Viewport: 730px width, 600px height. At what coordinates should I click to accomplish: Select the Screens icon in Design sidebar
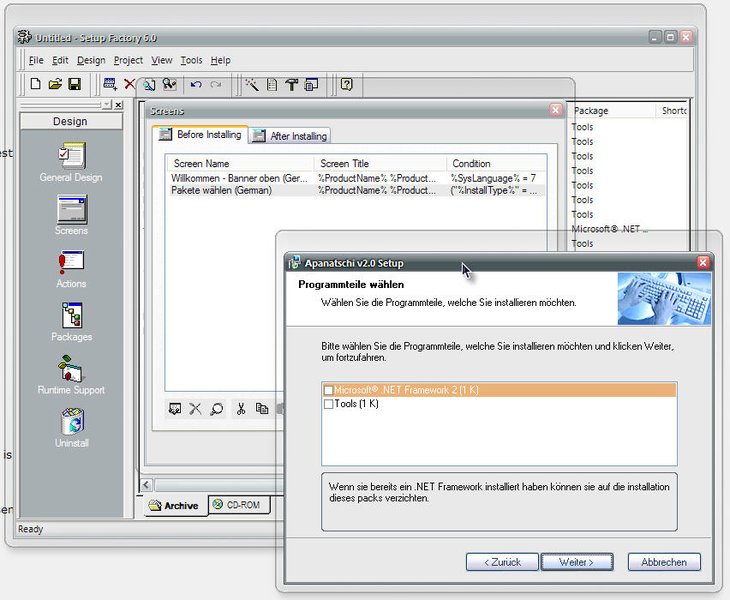point(70,210)
